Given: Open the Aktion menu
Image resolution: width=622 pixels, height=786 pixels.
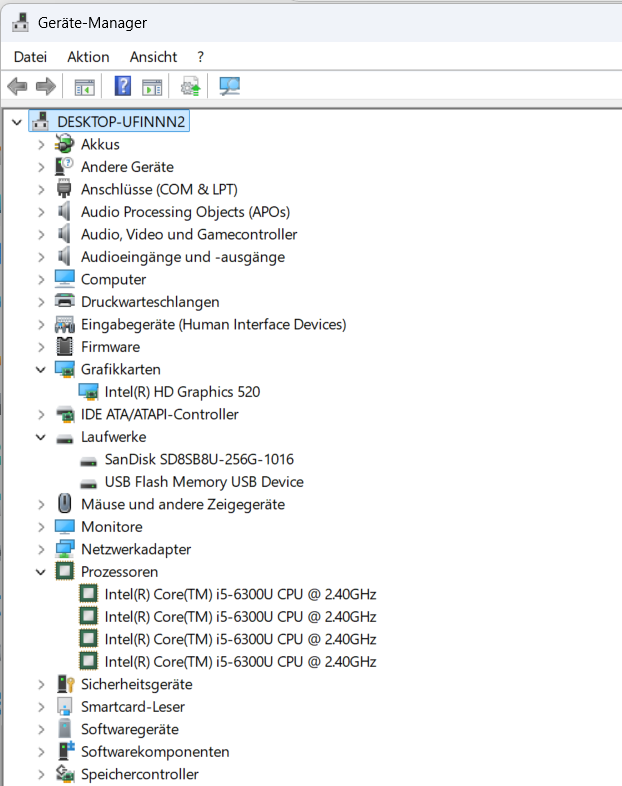Looking at the screenshot, I should [88, 57].
